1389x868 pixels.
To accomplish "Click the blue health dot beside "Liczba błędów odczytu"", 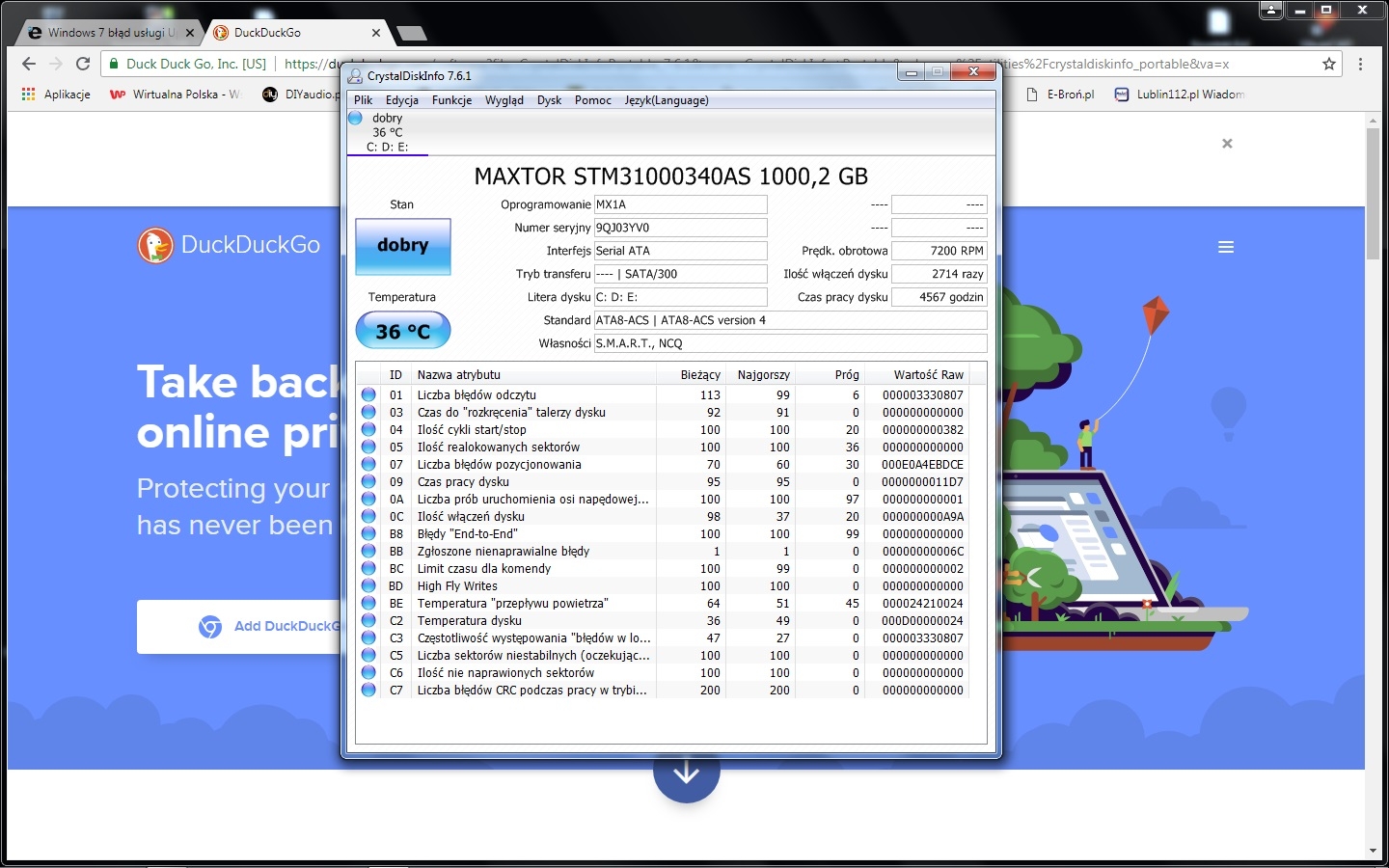I will point(368,394).
